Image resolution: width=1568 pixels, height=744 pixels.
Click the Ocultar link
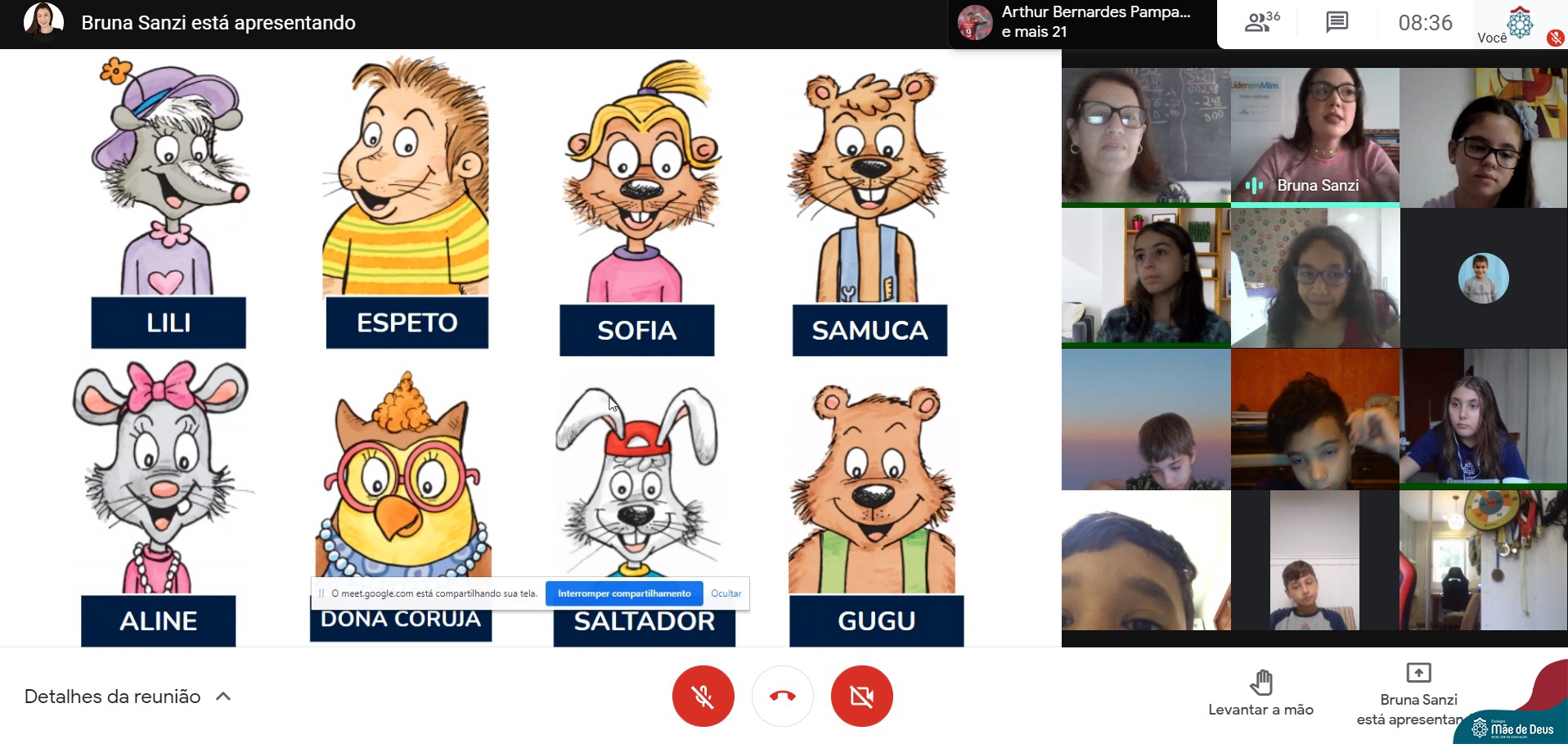tap(726, 593)
